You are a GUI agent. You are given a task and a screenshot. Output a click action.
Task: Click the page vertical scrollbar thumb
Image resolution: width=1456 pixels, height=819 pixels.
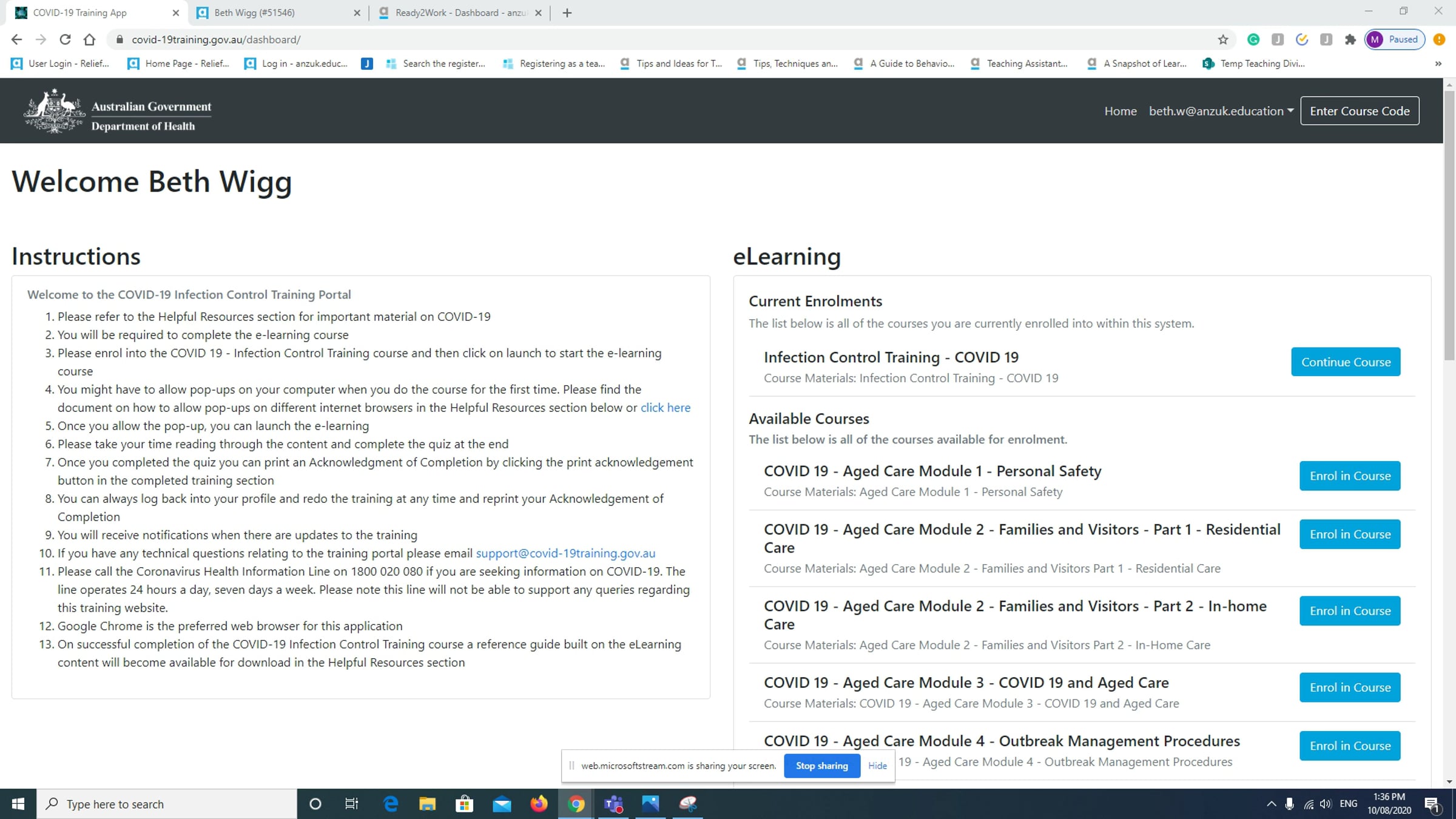(1449, 224)
